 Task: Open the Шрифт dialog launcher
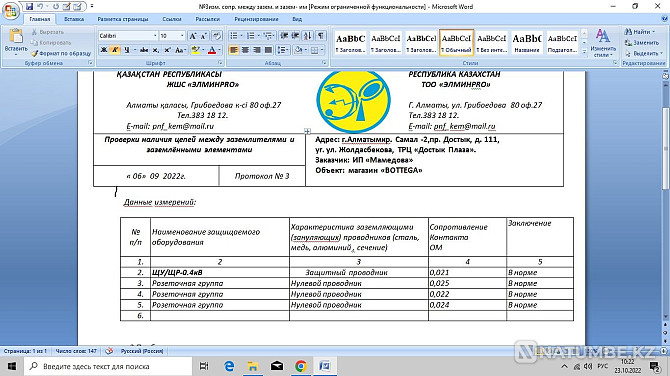click(220, 63)
